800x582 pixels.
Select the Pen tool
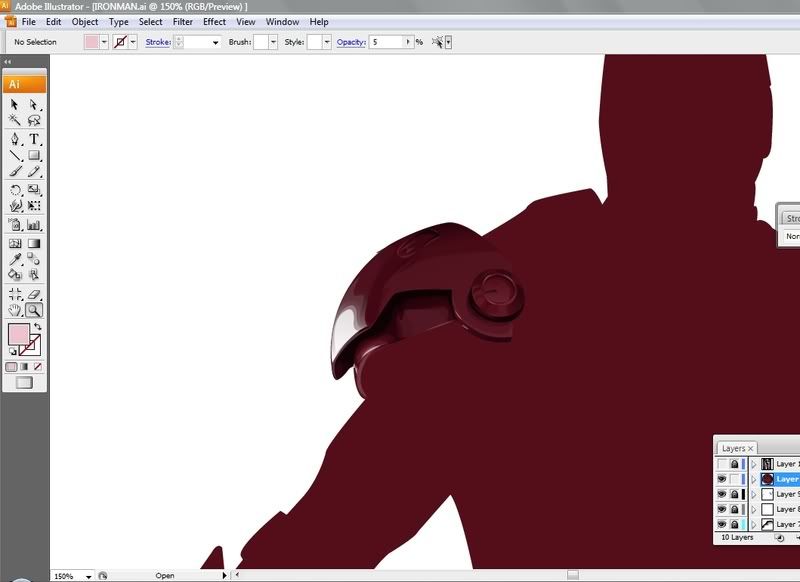coord(15,139)
